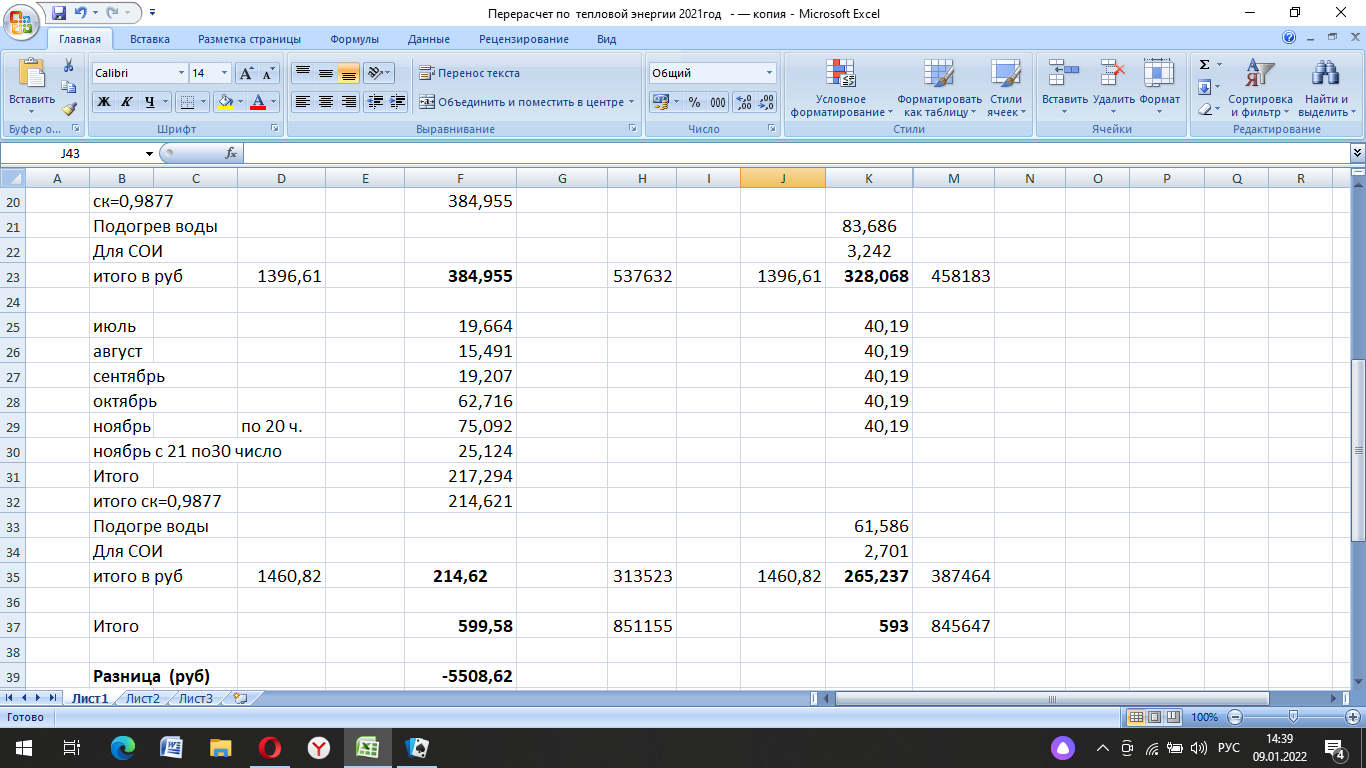Click the AutoSum sigma icon
Screen dimensions: 1366x768
[x=1204, y=65]
